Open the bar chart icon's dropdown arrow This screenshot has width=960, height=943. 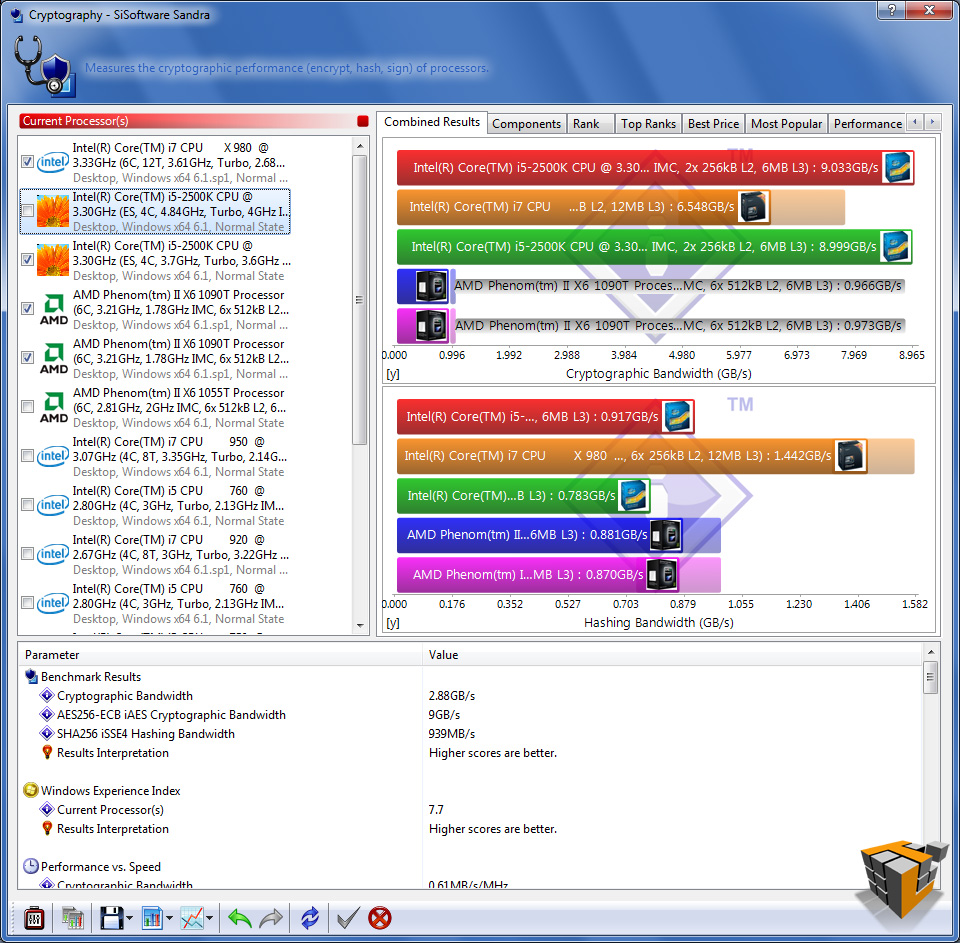click(169, 919)
